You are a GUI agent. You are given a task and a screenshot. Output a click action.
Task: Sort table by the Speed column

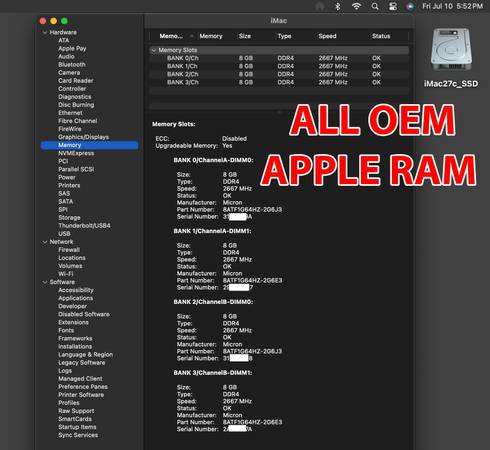click(327, 36)
